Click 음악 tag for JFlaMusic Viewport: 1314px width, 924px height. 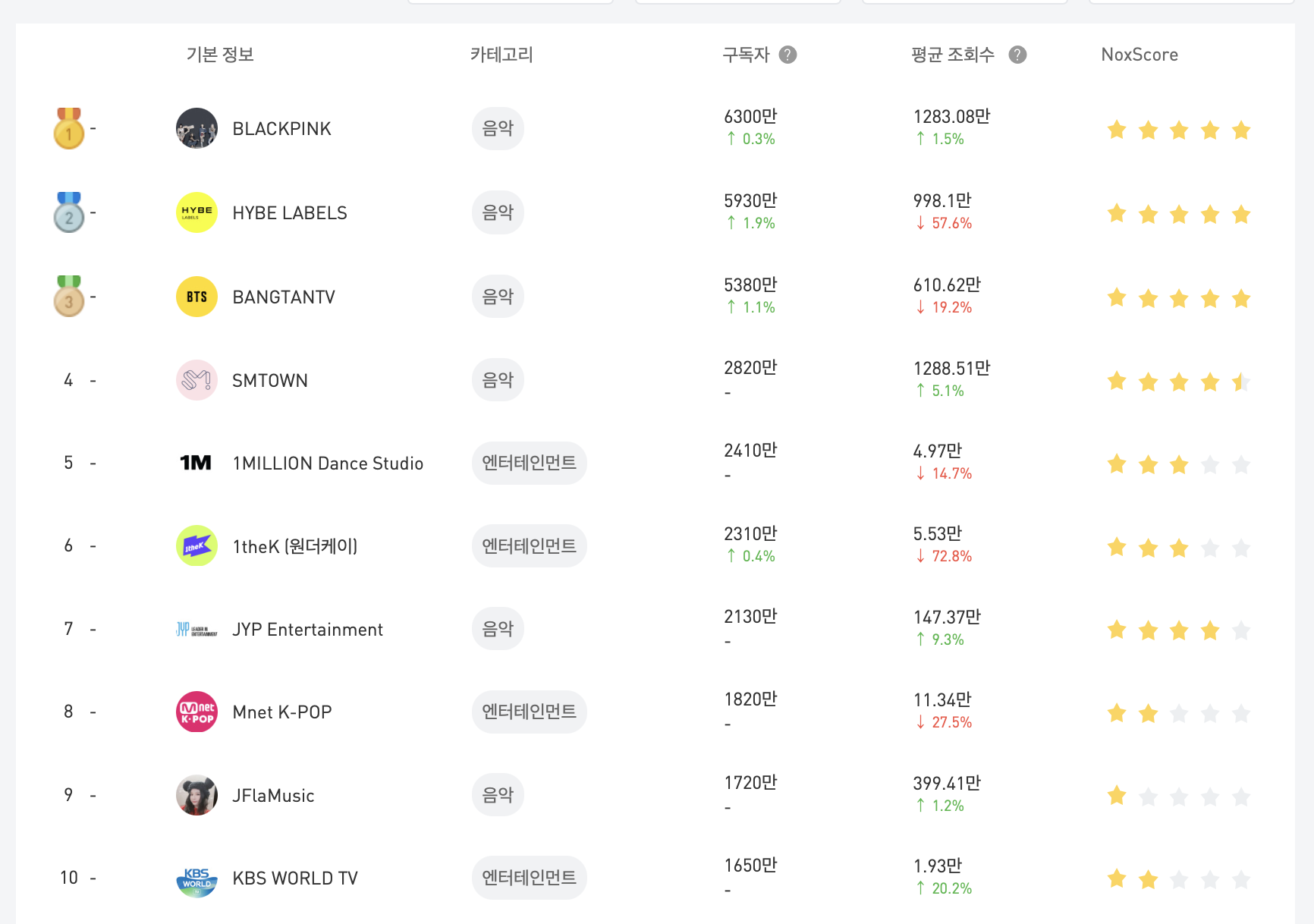pos(498,795)
